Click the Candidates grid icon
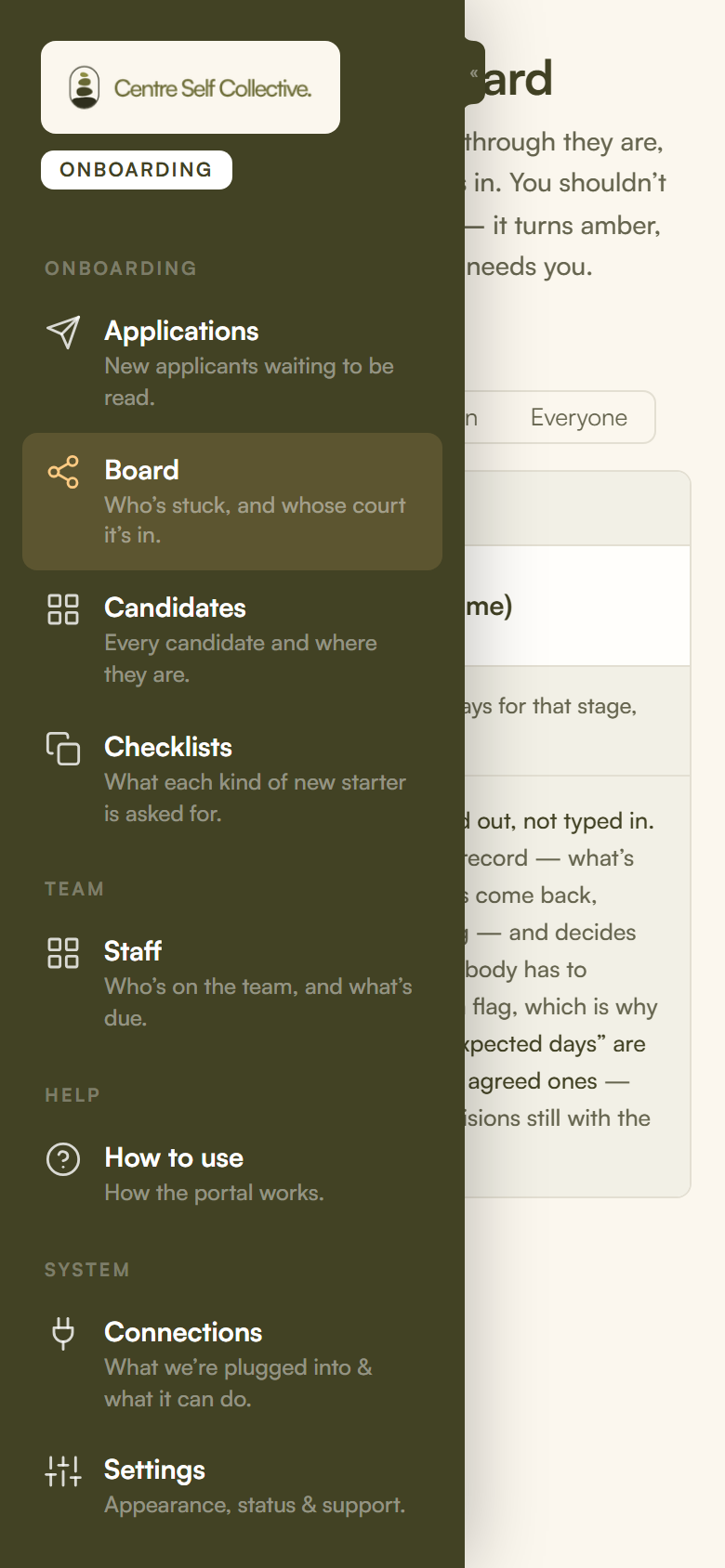725x1568 pixels. [x=63, y=609]
